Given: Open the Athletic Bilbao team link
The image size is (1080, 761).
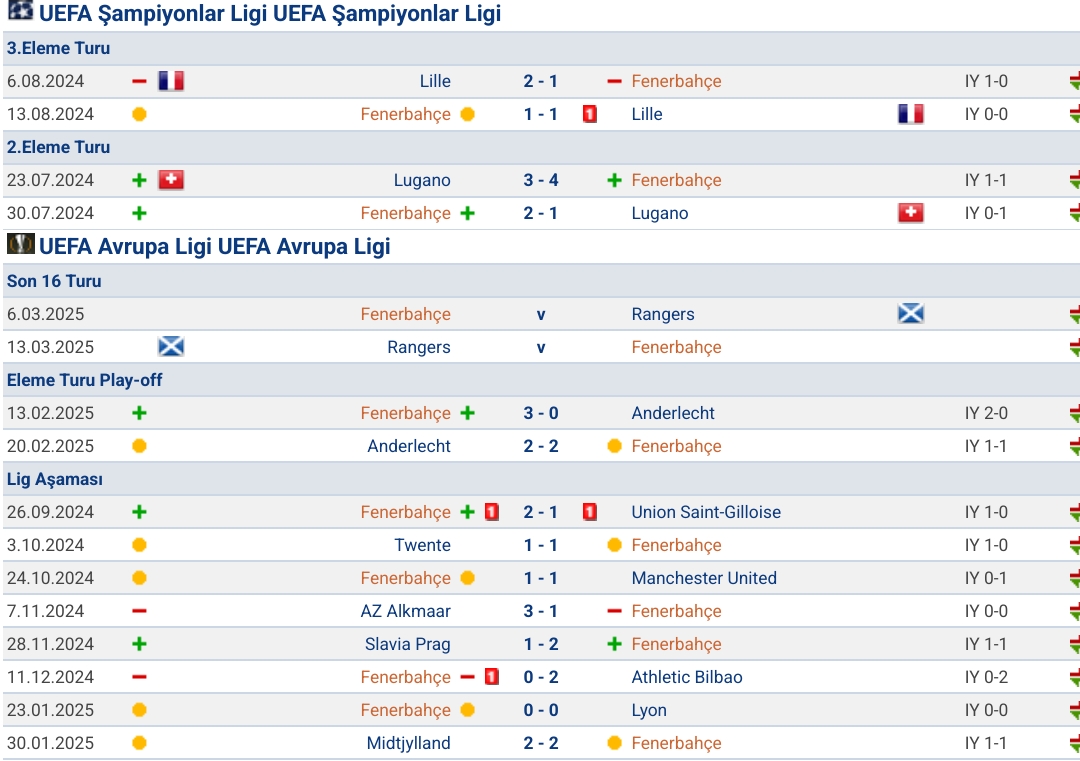Looking at the screenshot, I should [687, 677].
